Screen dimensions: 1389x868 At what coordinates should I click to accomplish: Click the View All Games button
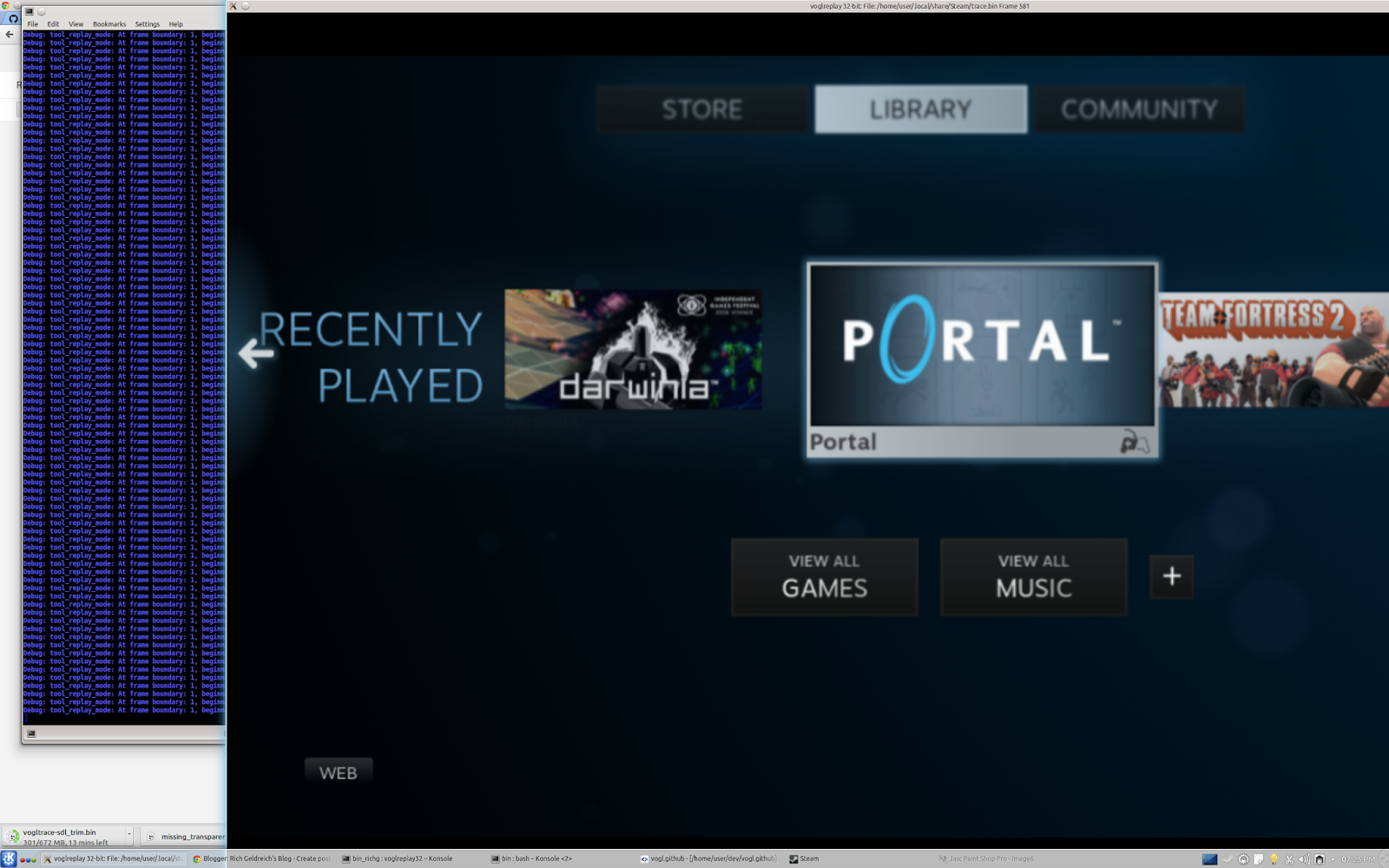pyautogui.click(x=824, y=576)
